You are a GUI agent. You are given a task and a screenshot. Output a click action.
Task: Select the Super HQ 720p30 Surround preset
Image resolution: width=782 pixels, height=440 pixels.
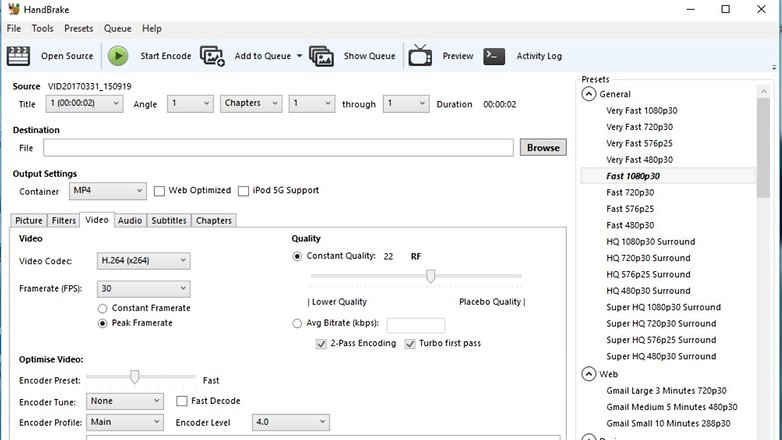click(661, 324)
